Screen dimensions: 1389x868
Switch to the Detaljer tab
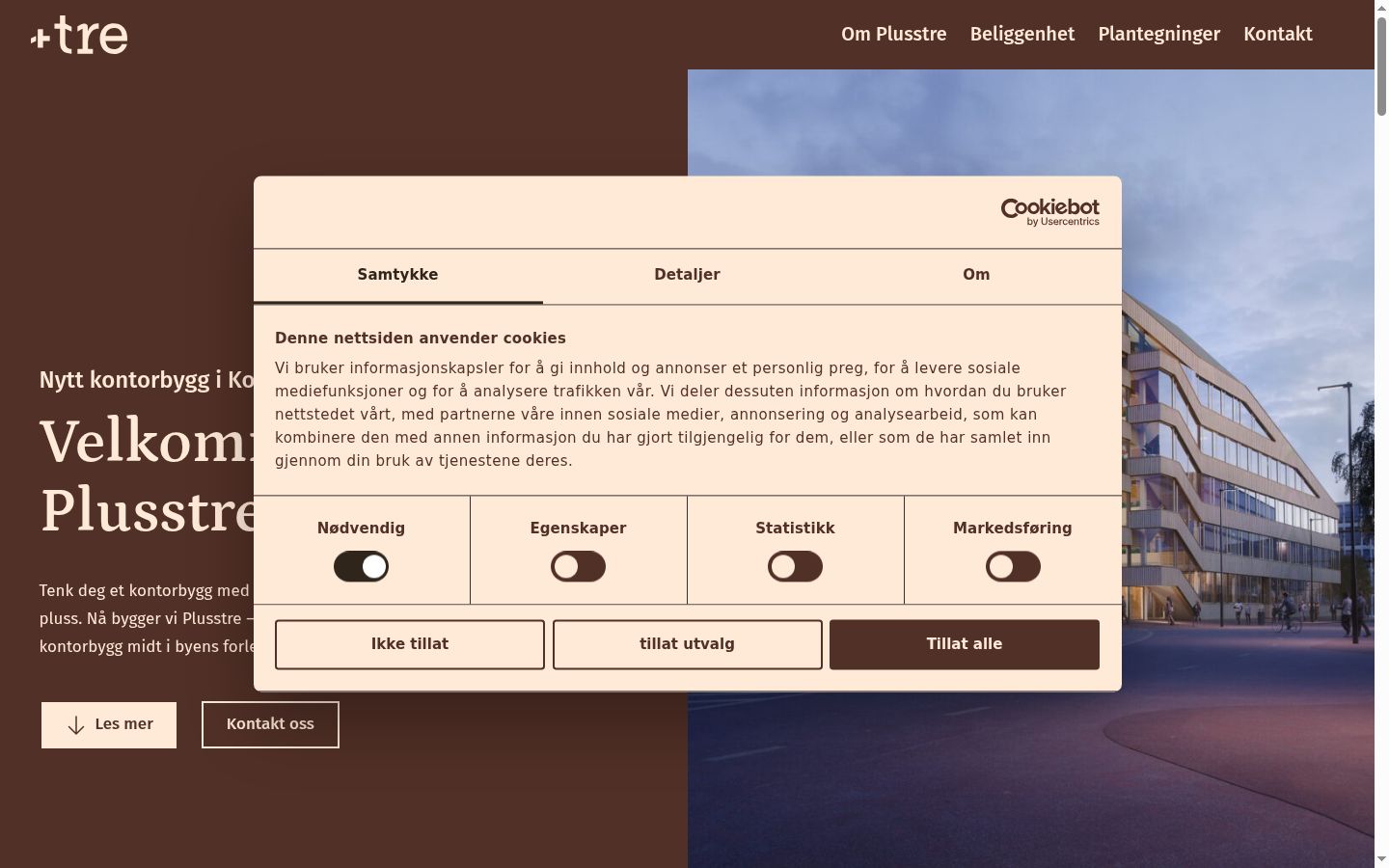tap(687, 276)
